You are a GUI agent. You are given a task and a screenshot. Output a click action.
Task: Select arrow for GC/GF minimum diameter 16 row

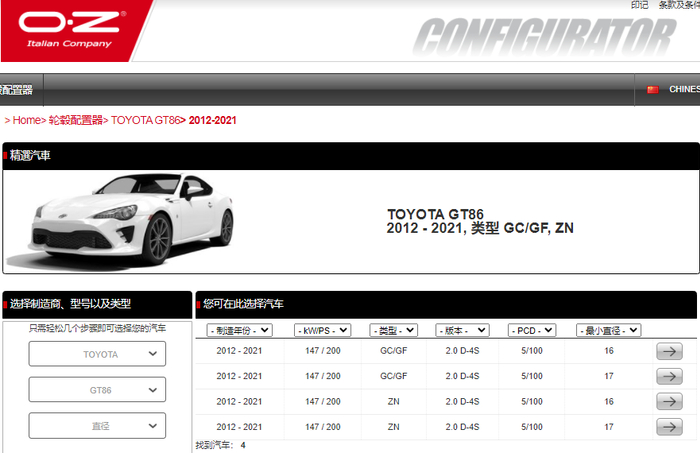tap(669, 351)
